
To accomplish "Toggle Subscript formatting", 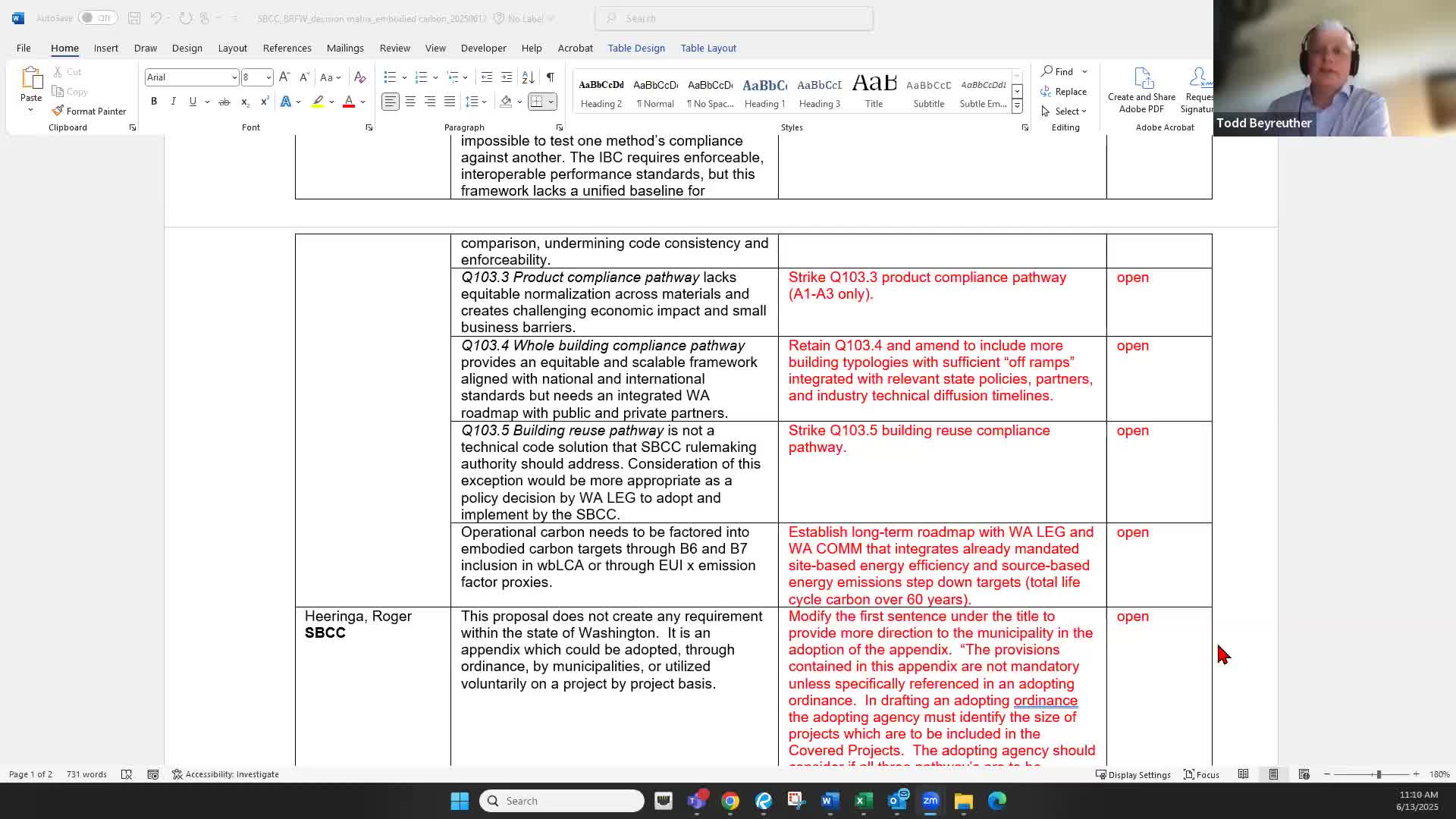I will 244,101.
